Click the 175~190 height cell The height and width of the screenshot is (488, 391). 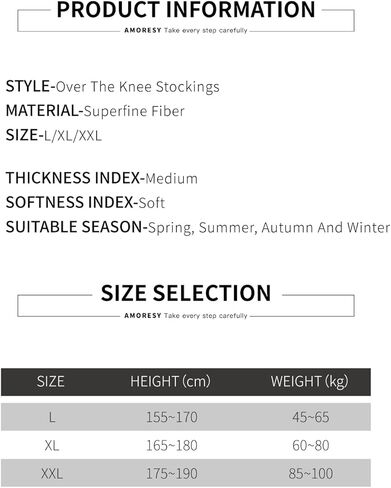pos(172,474)
